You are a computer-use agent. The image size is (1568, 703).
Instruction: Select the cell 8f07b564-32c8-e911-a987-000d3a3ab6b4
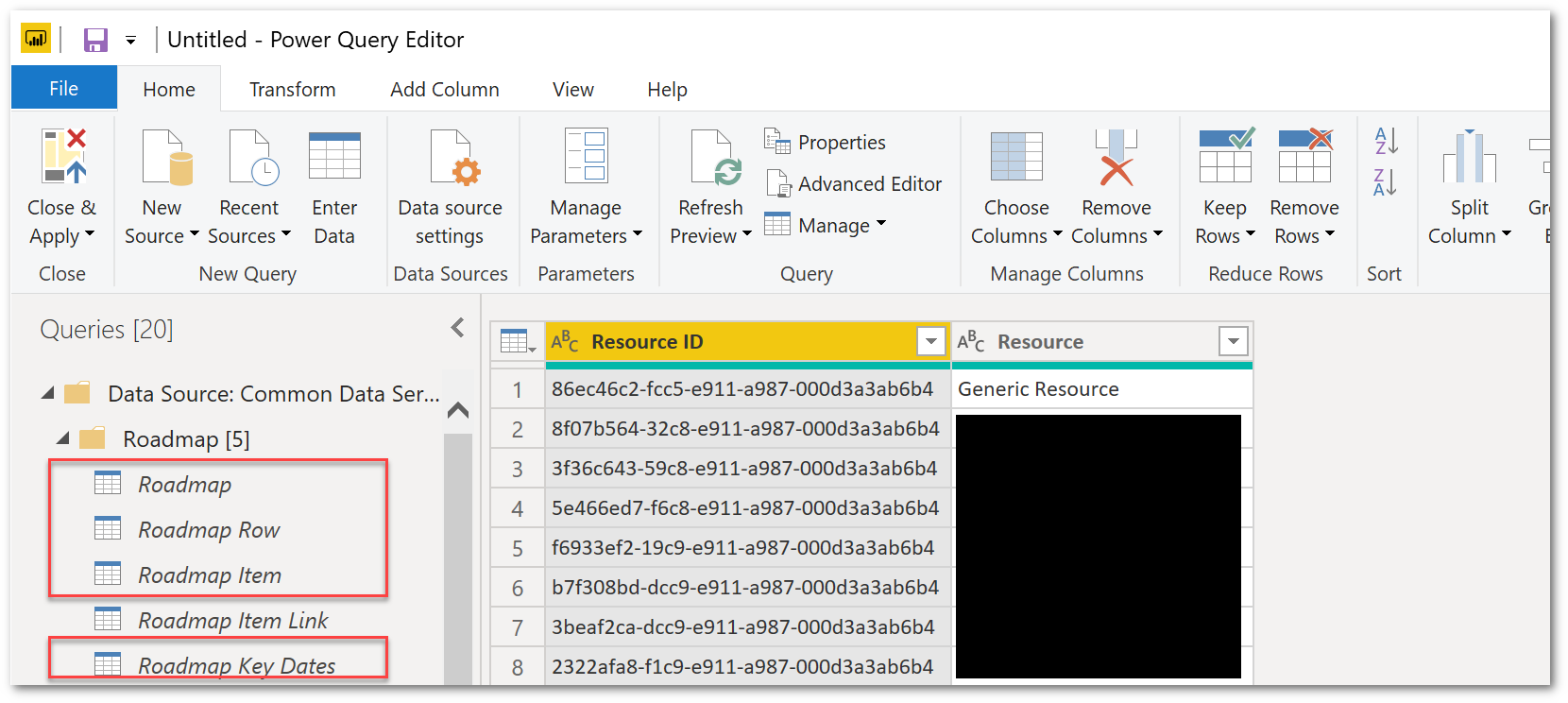pos(747,429)
